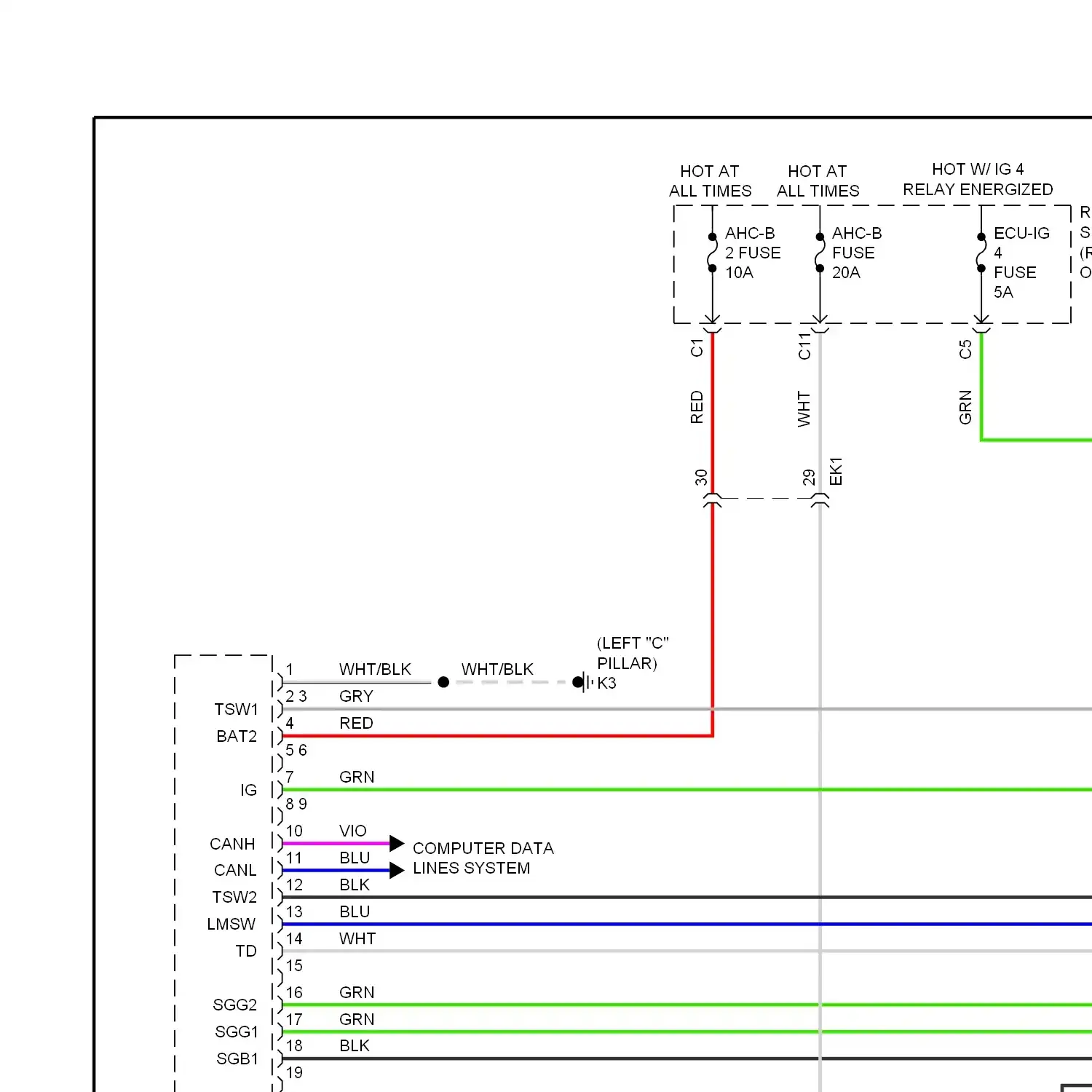The image size is (1092, 1092).
Task: Select the vertical RED wire label
Action: pyautogui.click(x=697, y=408)
